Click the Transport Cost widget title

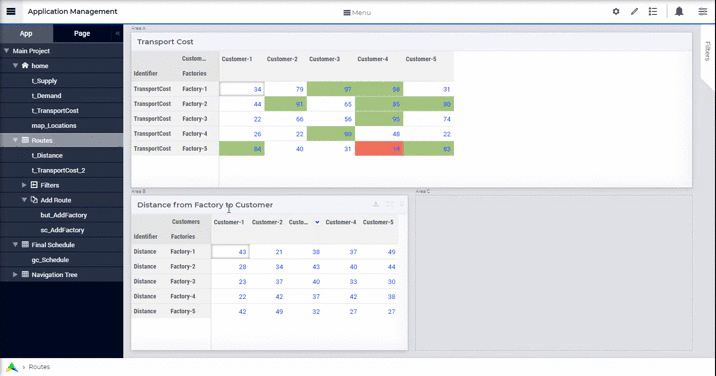pos(165,42)
